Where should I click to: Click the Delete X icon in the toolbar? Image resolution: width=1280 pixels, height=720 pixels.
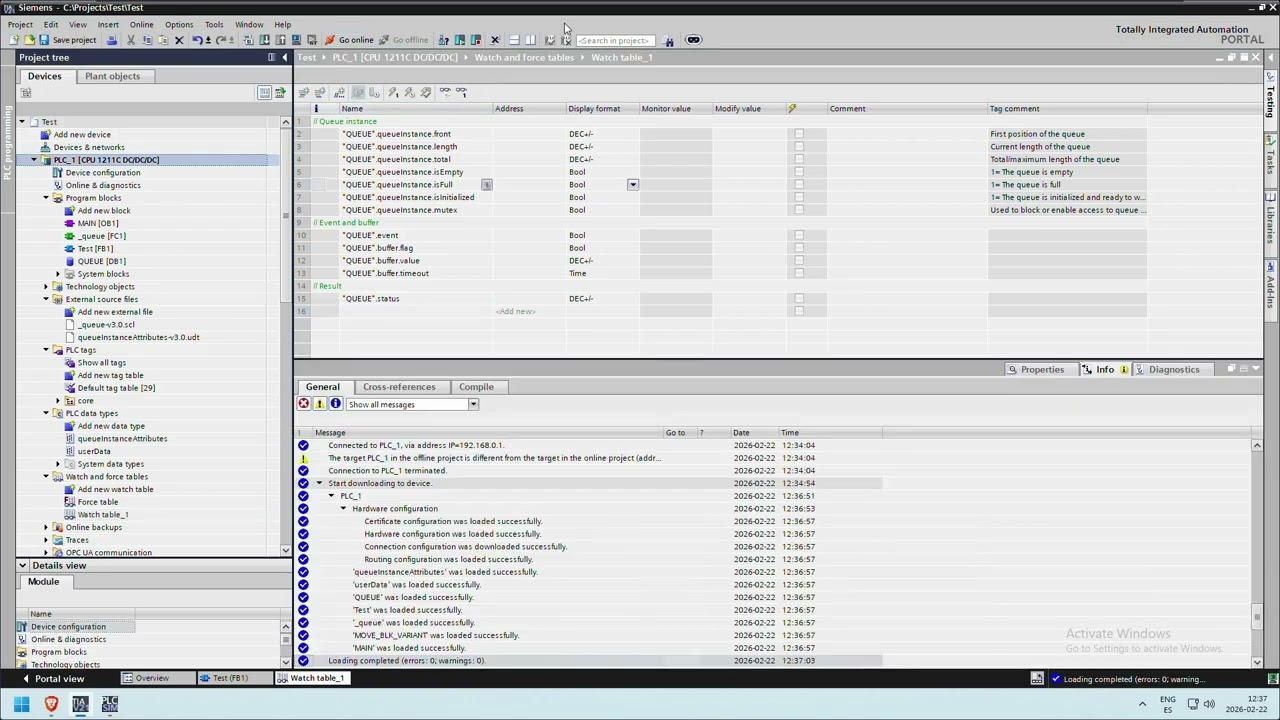coord(179,40)
